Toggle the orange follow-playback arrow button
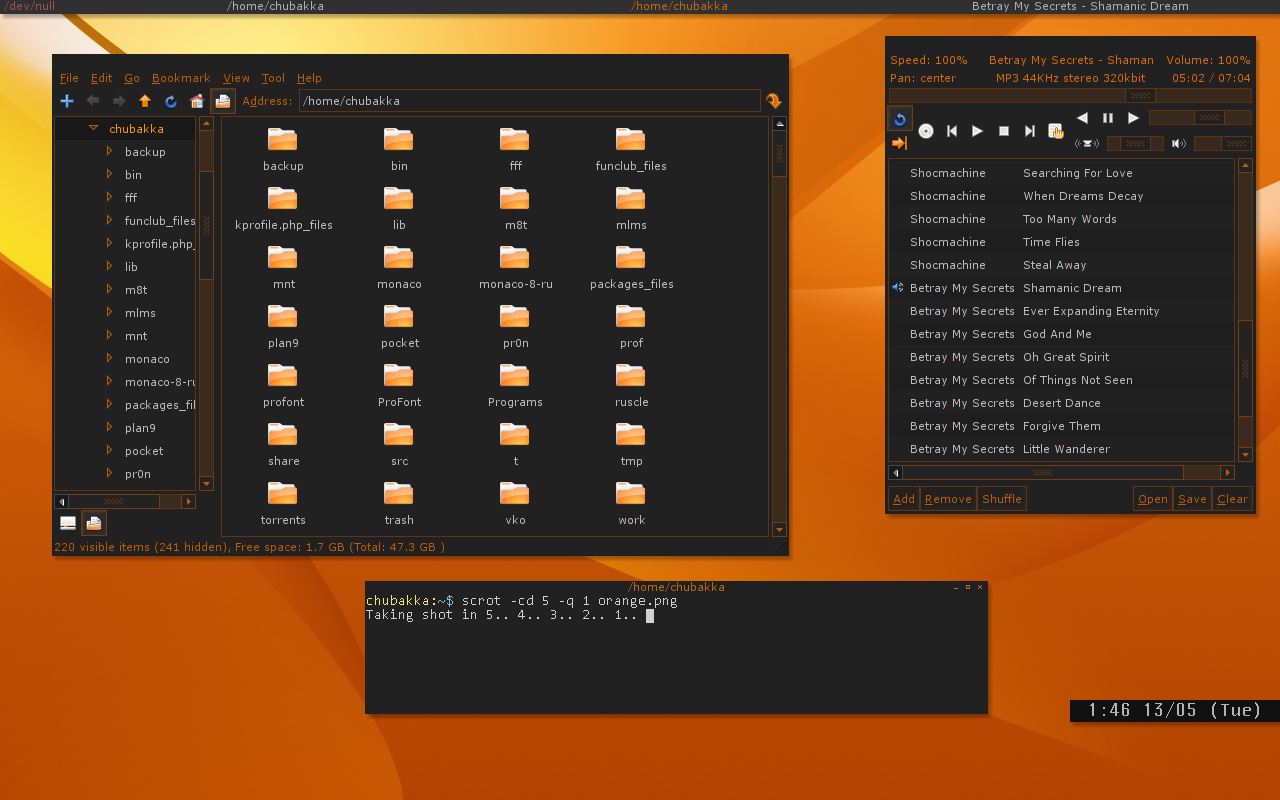Screen dimensions: 1280x800 click(899, 144)
